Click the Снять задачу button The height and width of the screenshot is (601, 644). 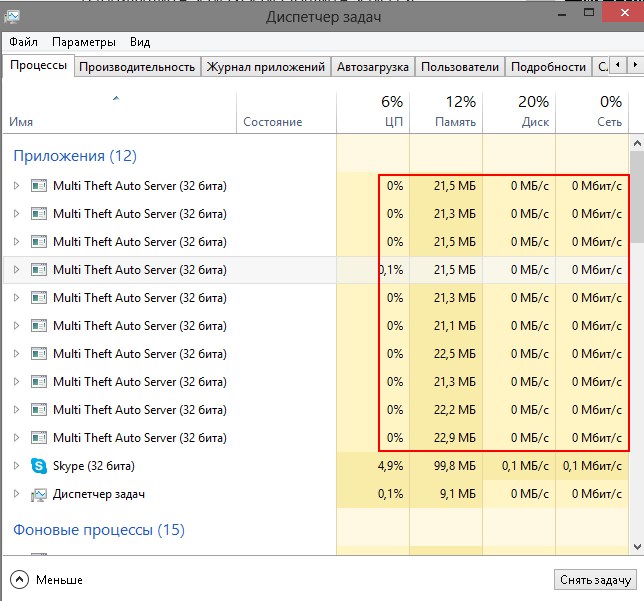(x=596, y=580)
